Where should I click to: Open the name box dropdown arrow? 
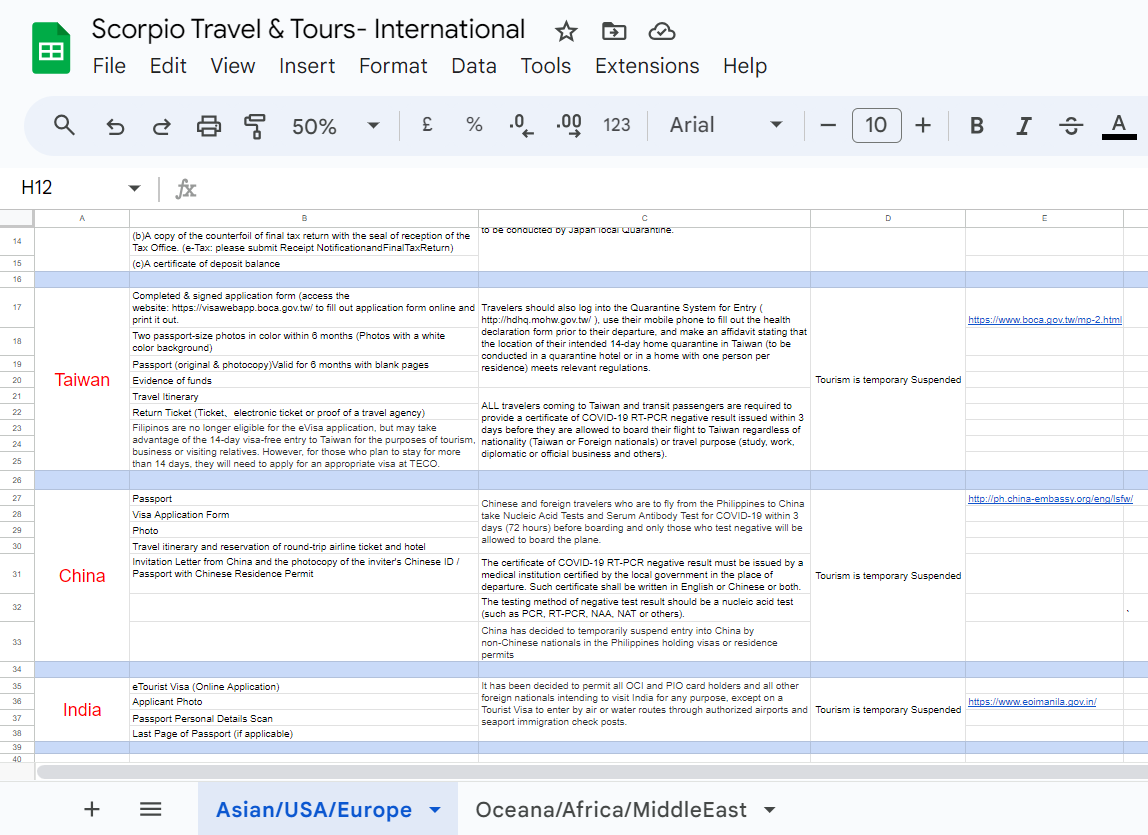pyautogui.click(x=134, y=188)
